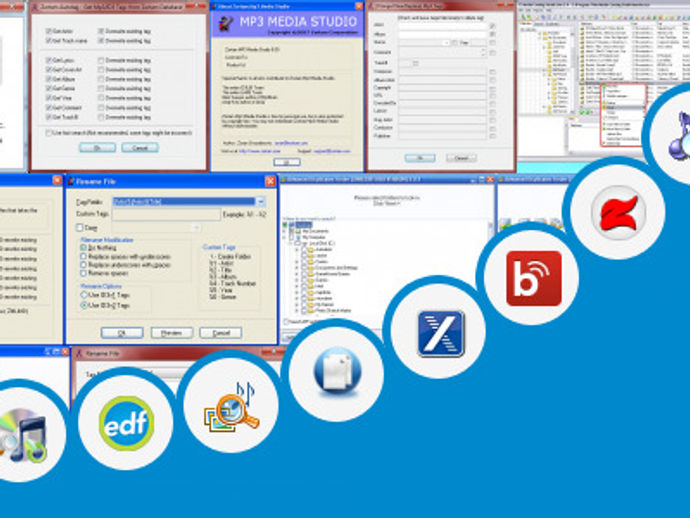Select the Do Nothing radio option
Screen dimensions: 690x518
pyautogui.click(x=83, y=248)
